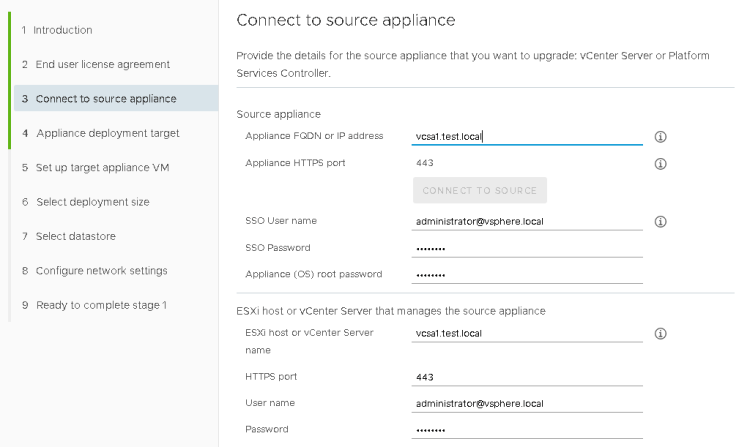Focus the Appliance FQDN or IP address field
The height and width of the screenshot is (447, 739).
(527, 136)
